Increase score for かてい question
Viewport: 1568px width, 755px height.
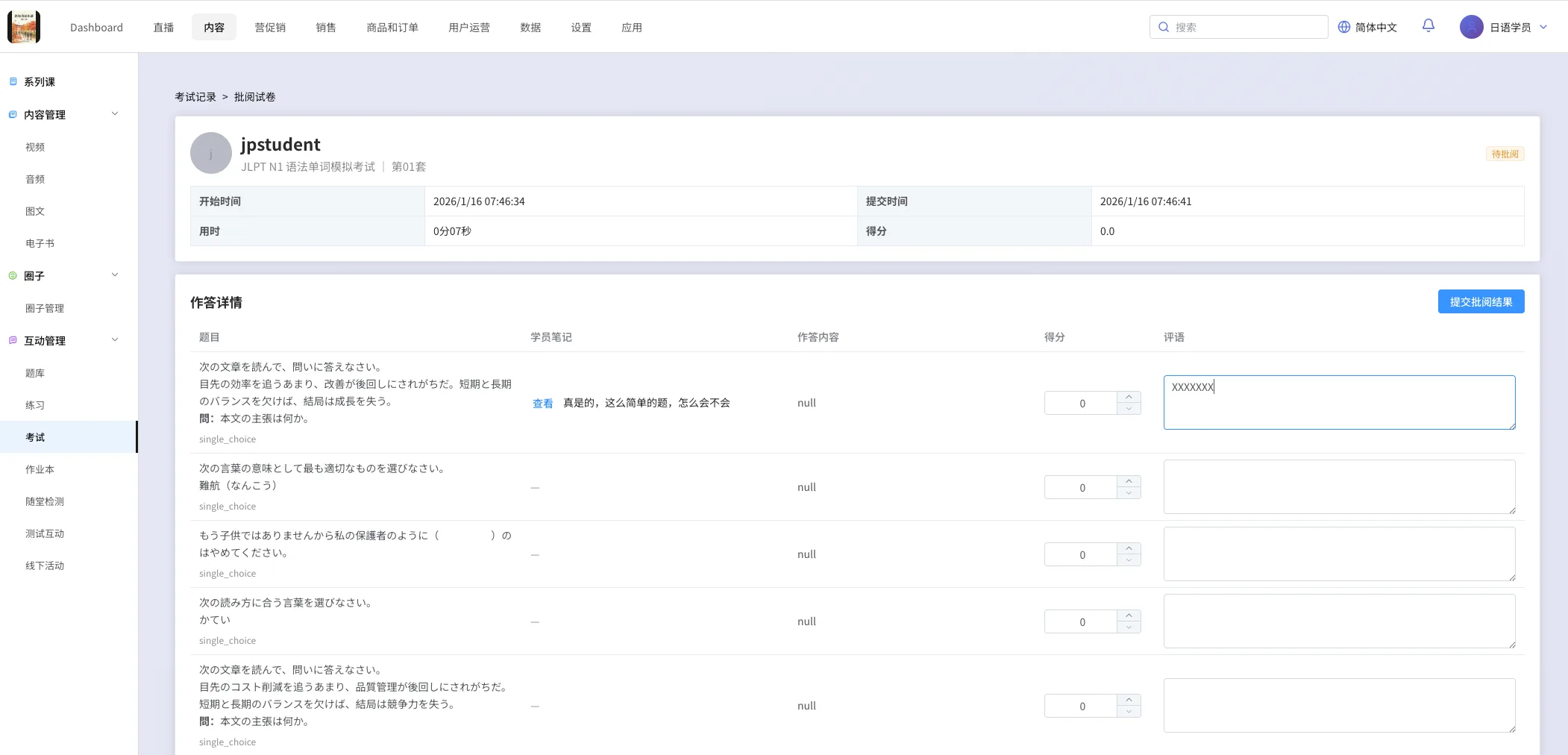tap(1129, 615)
